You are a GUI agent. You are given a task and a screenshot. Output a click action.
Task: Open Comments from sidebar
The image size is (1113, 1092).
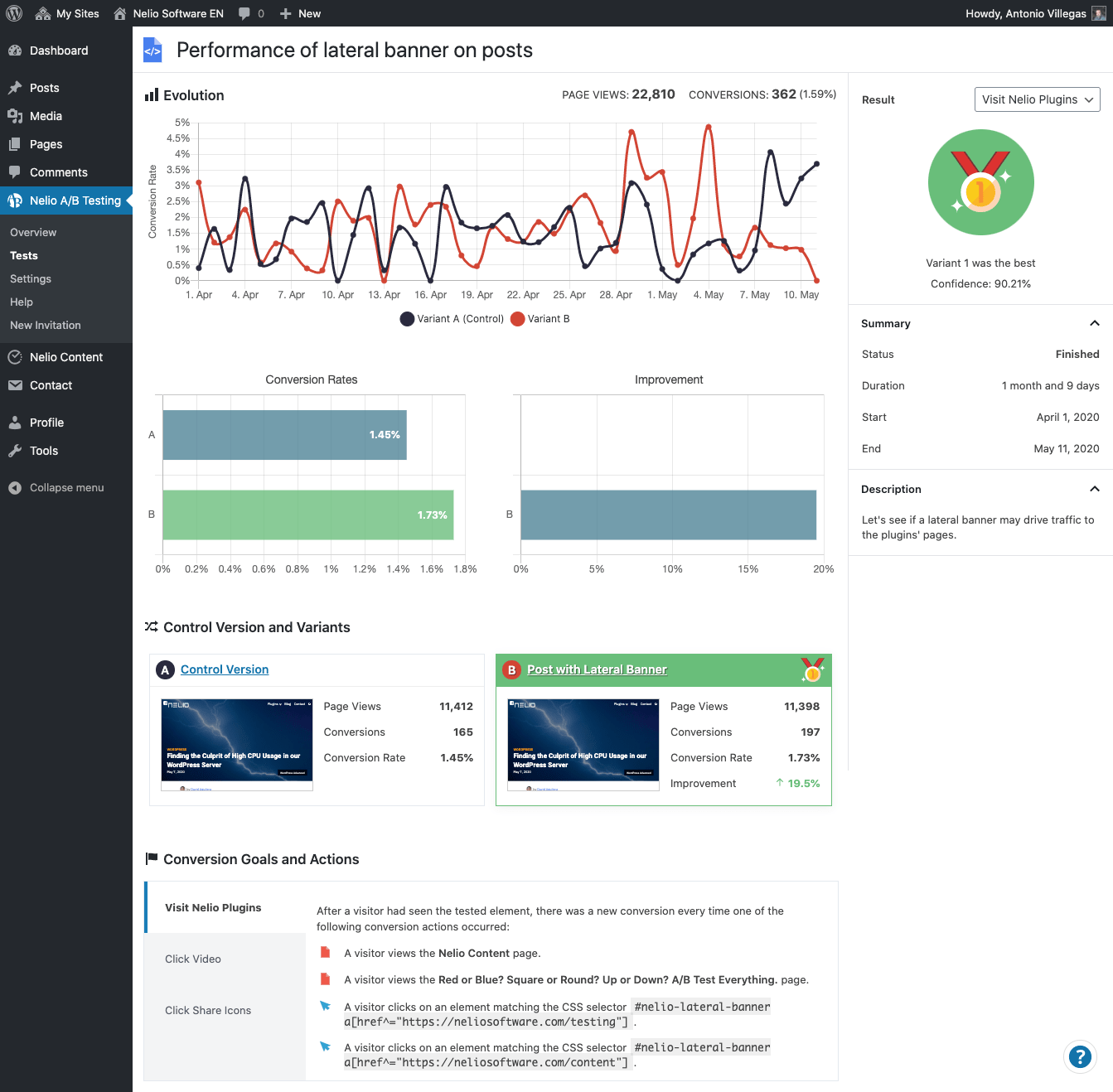click(x=66, y=172)
